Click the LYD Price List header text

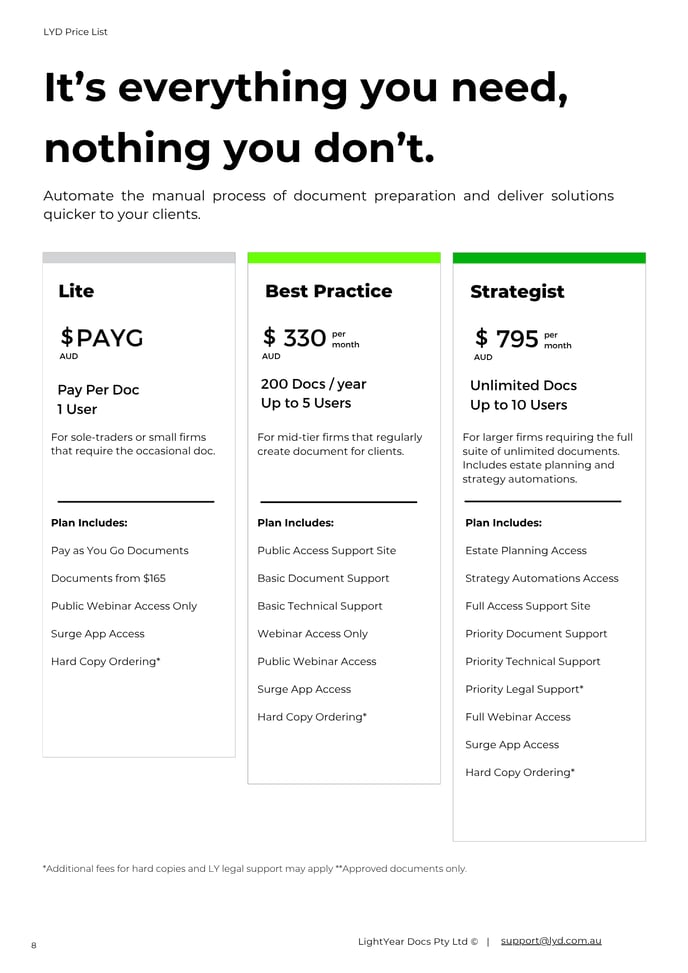click(75, 32)
